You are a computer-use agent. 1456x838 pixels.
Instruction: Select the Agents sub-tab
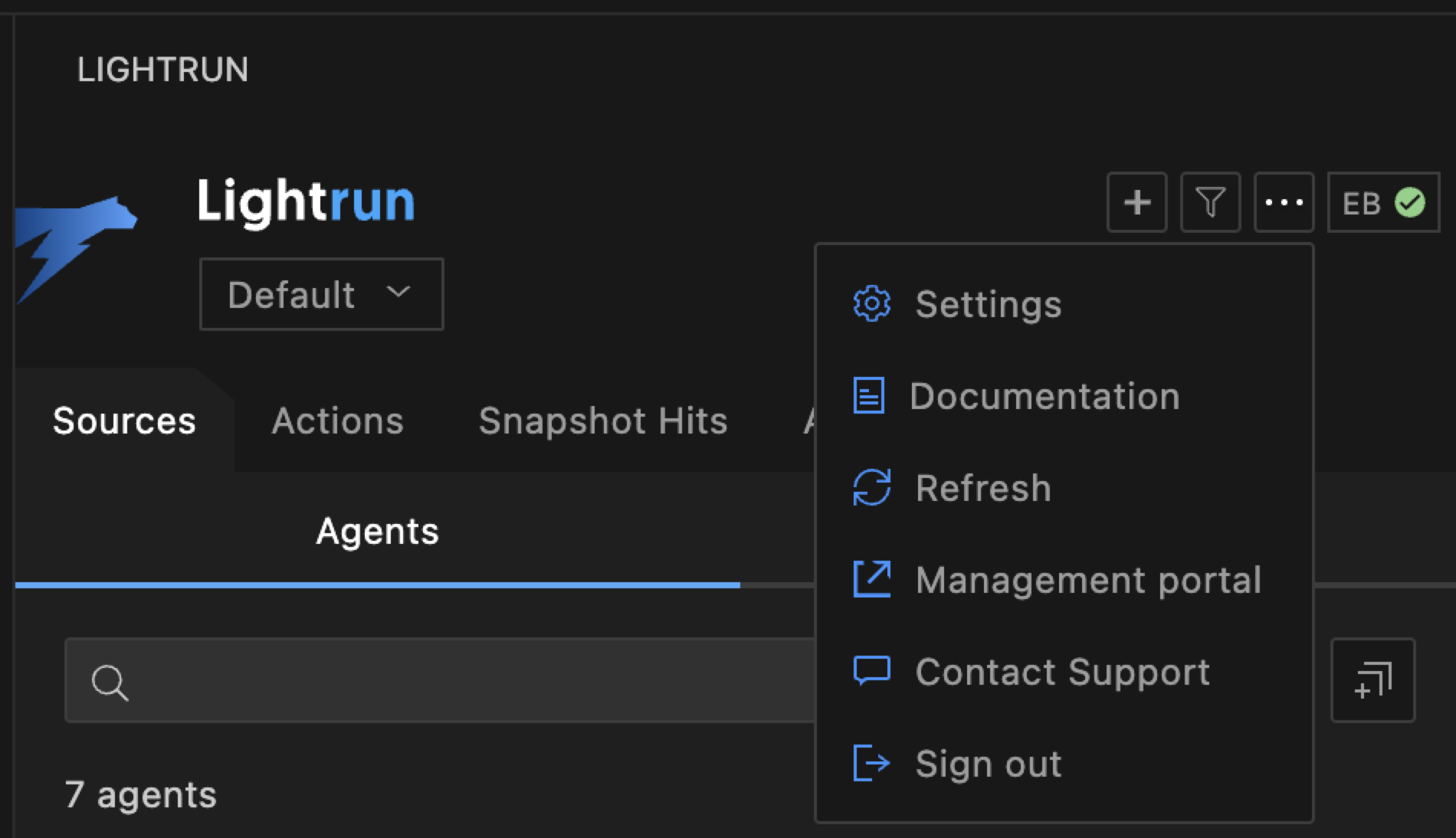pos(377,531)
